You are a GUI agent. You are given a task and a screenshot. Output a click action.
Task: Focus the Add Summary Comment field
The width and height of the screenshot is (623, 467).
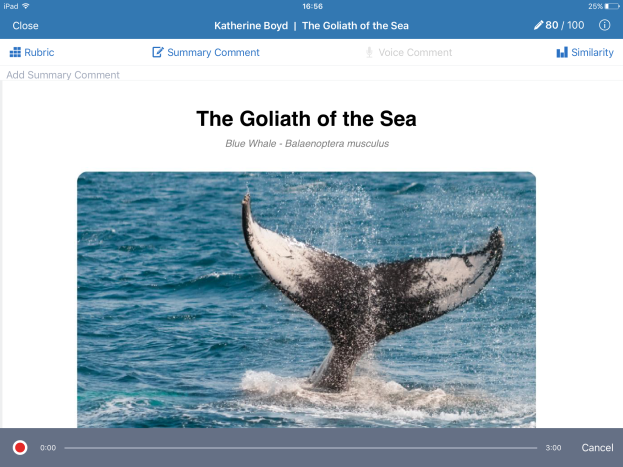[312, 75]
